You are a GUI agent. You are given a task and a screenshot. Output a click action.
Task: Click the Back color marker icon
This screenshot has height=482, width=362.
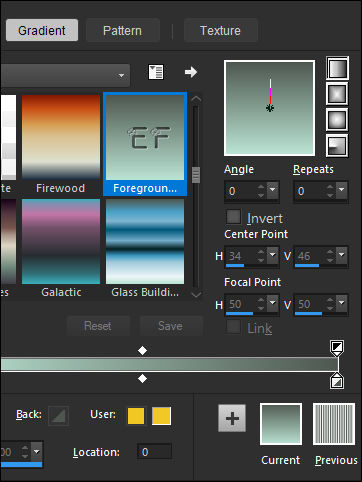click(x=59, y=416)
